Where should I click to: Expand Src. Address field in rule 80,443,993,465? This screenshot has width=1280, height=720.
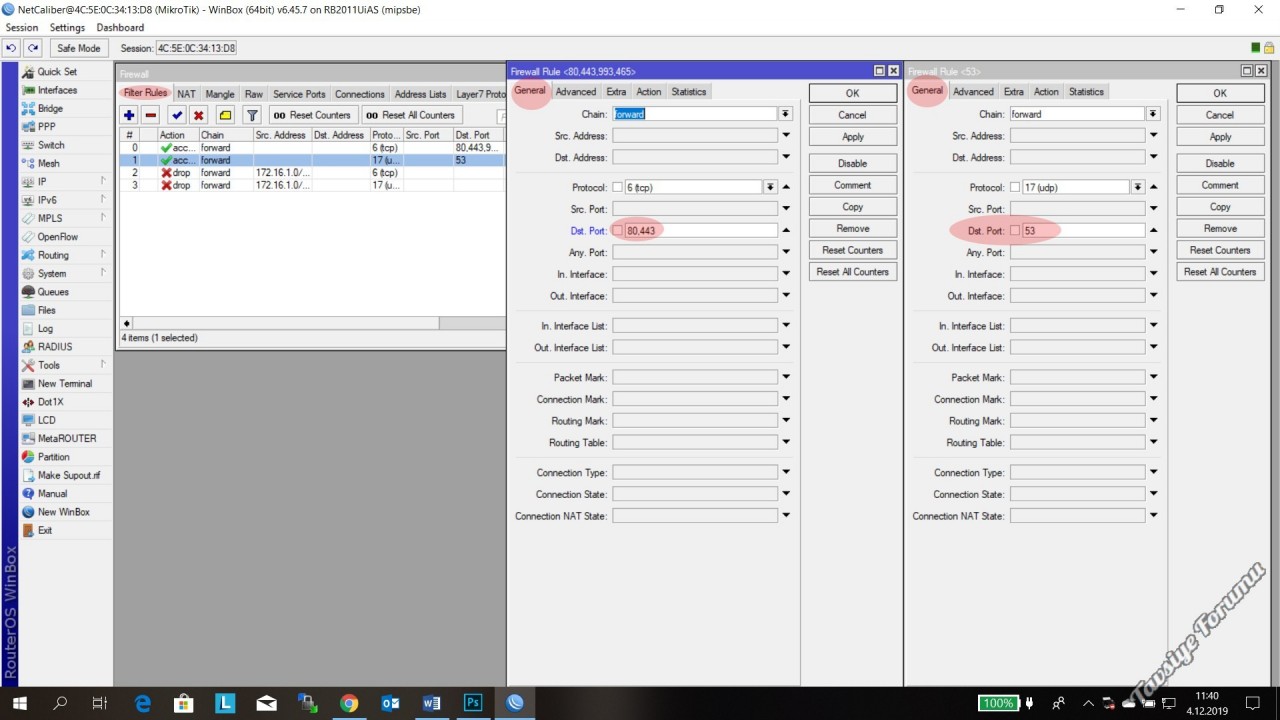(786, 136)
